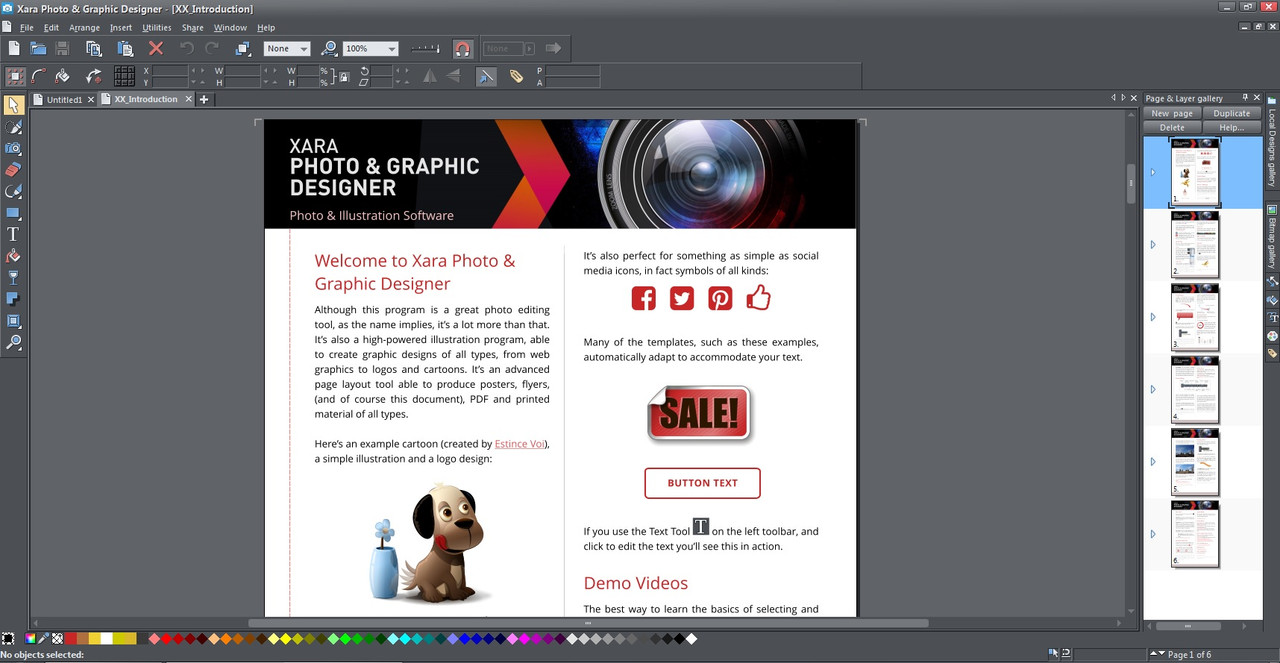Viewport: 1280px width, 663px height.
Task: Switch to the Untitled1 document tab
Action: pos(64,100)
